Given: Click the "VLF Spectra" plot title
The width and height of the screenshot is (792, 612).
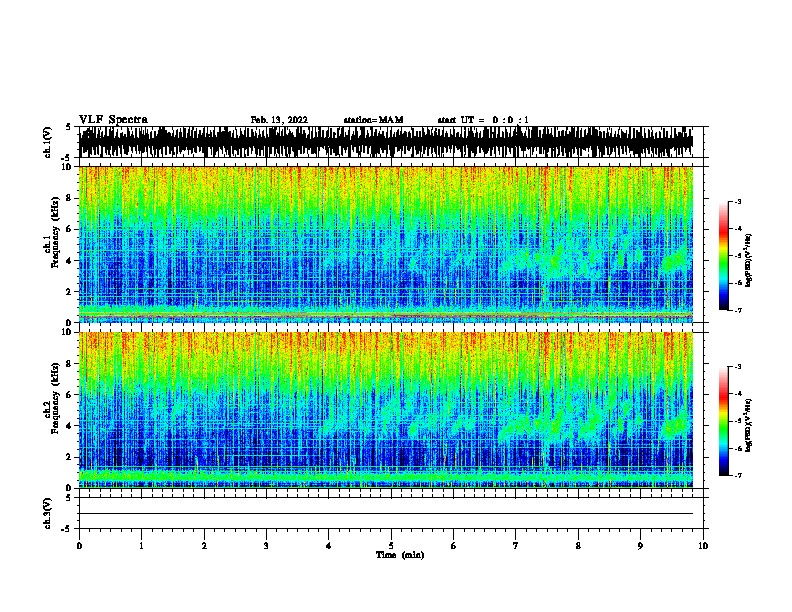Looking at the screenshot, I should 113,120.
